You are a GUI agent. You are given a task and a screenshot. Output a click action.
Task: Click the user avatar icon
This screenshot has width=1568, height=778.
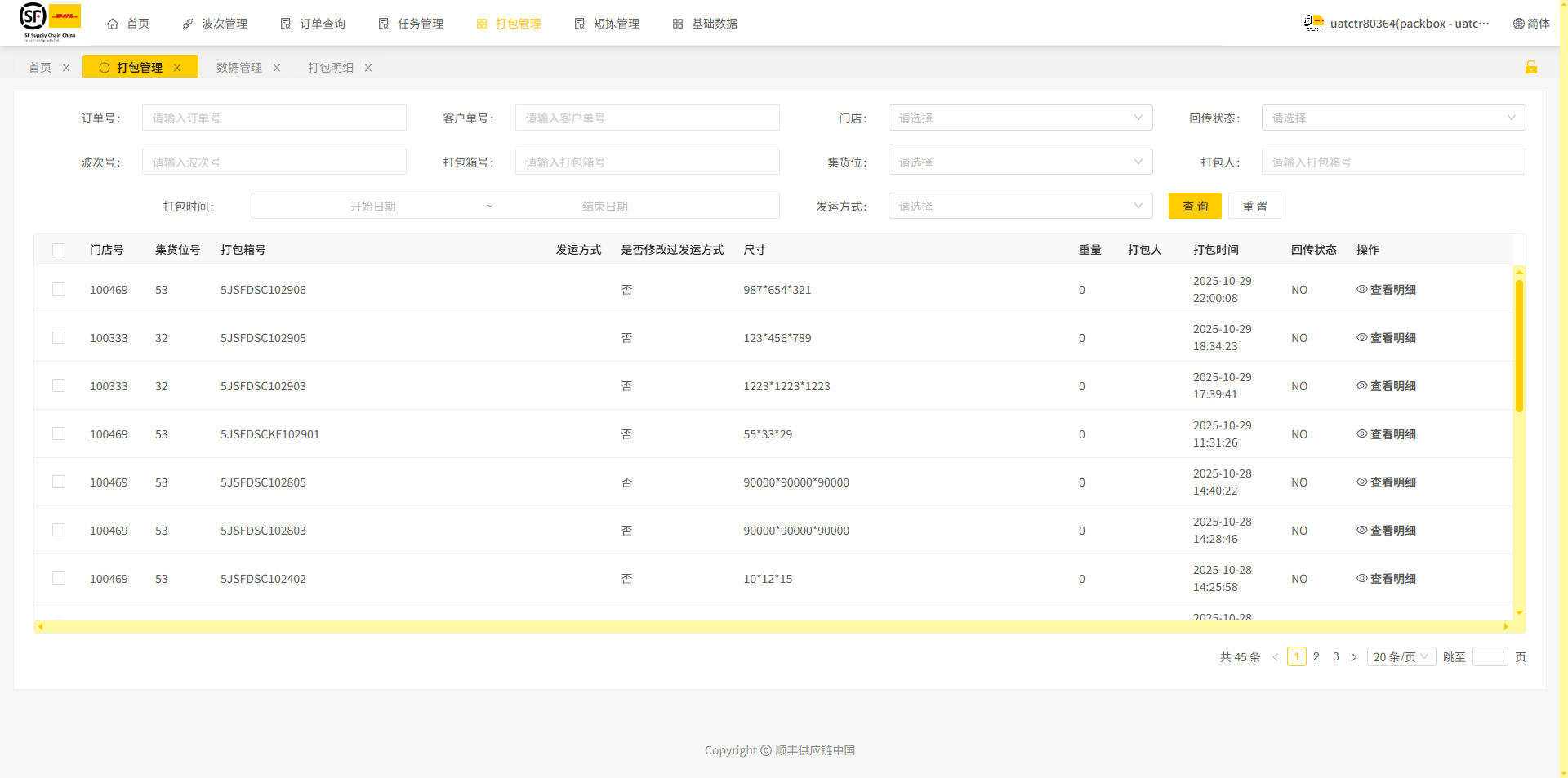pyautogui.click(x=1313, y=23)
